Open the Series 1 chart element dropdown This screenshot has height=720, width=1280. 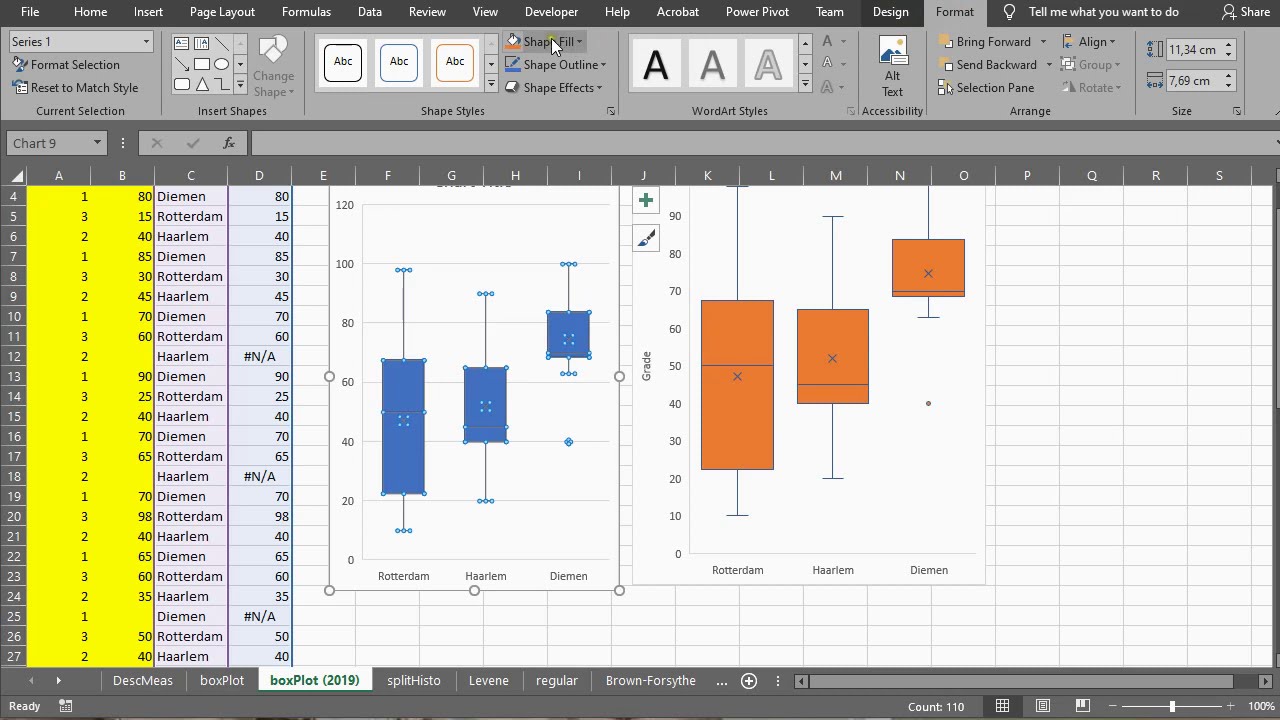pyautogui.click(x=146, y=42)
